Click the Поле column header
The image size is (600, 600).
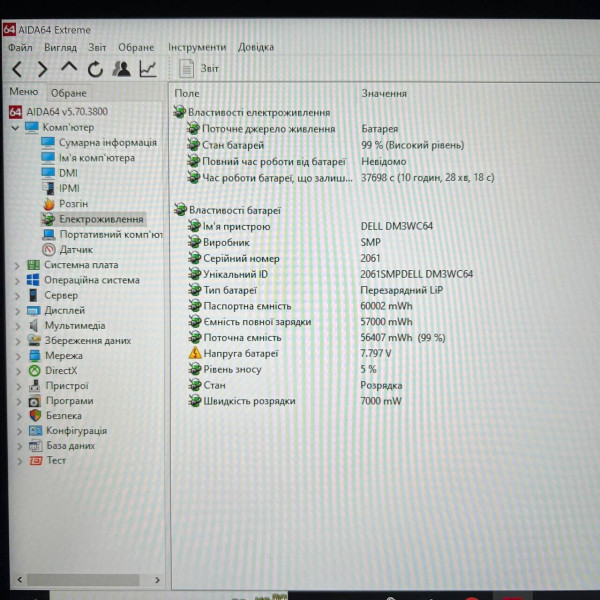point(187,93)
